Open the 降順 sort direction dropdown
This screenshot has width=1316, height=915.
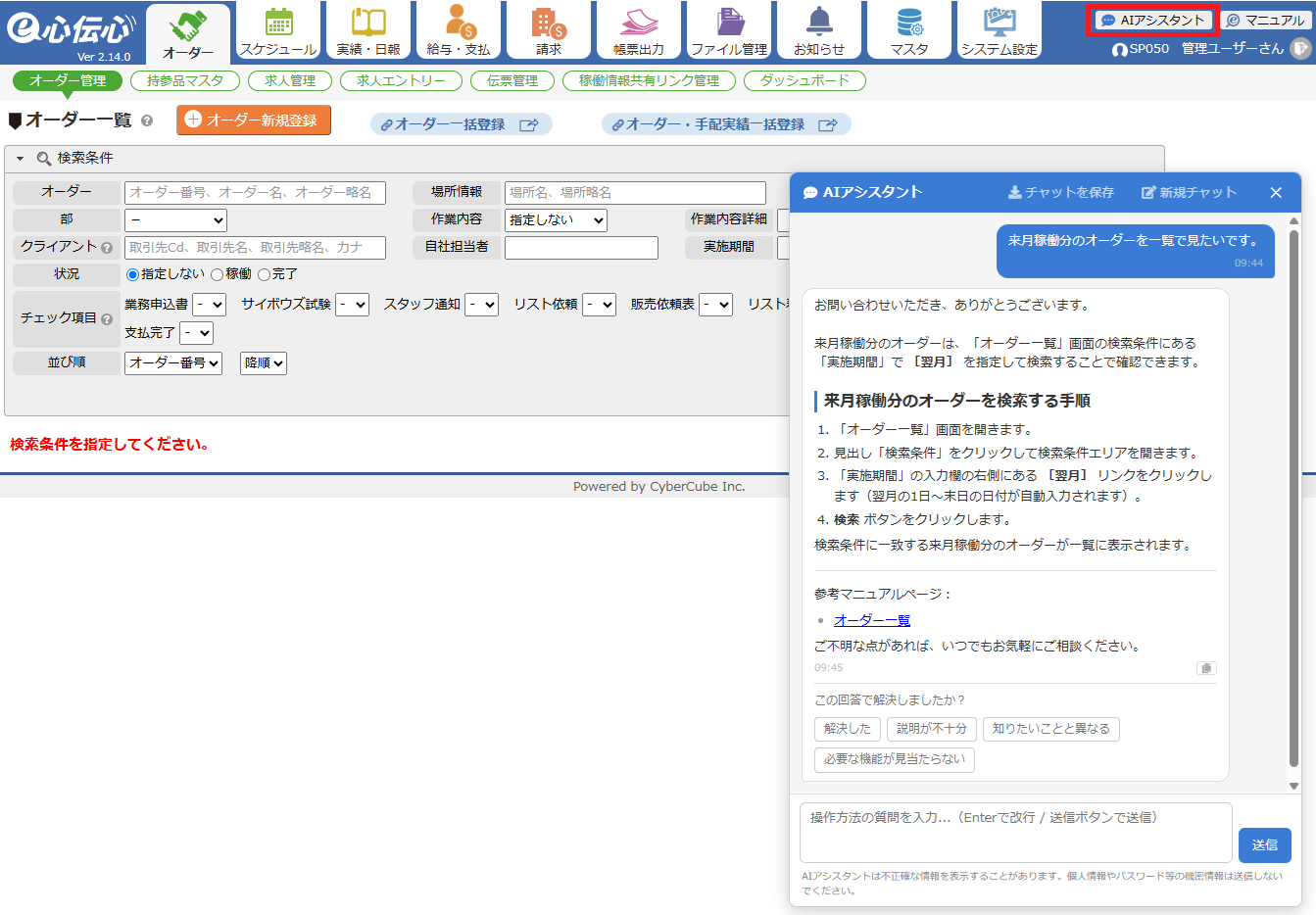(264, 363)
